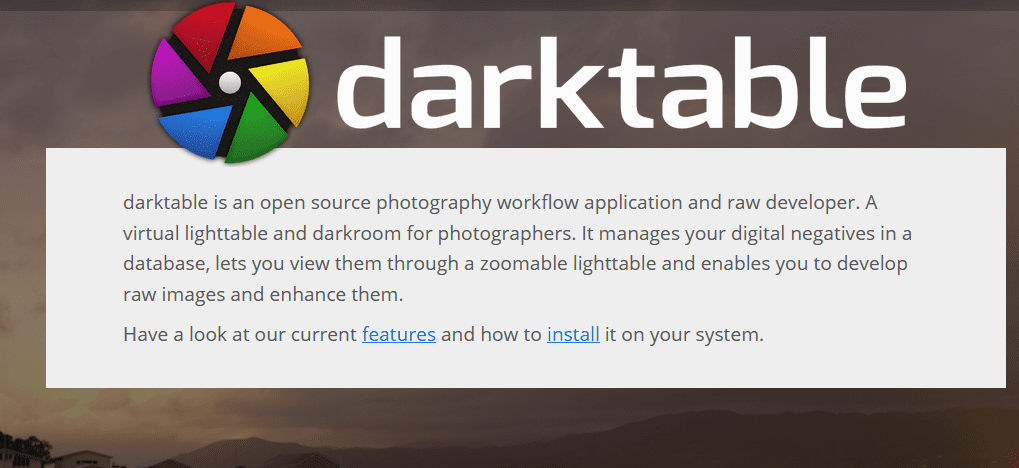This screenshot has width=1019, height=468.
Task: Click the word 'darktable' beginning the paragraph
Action: click(166, 203)
